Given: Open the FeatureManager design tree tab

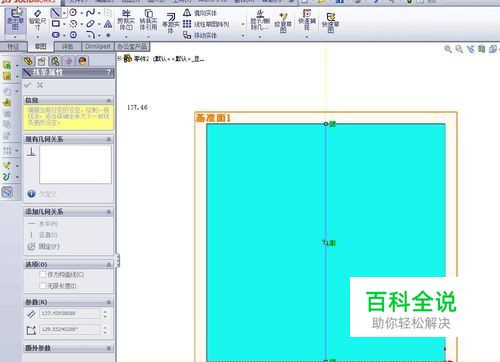Looking at the screenshot, I should 29,61.
